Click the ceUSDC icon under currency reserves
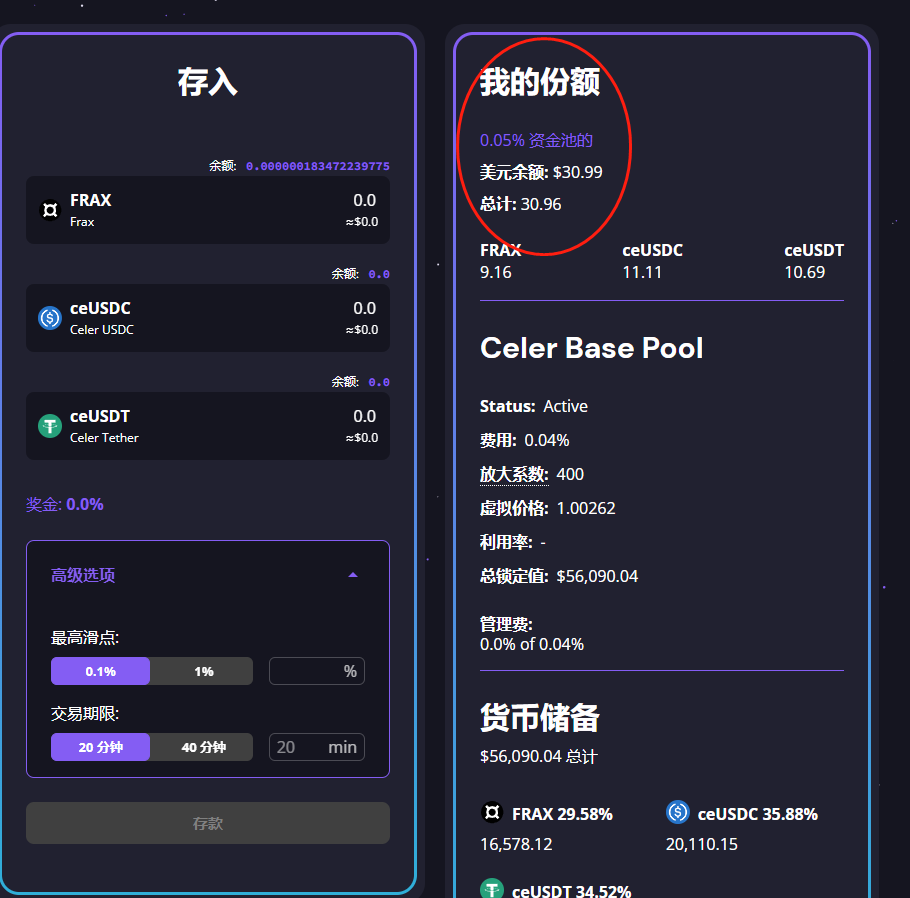Viewport: 910px width, 898px height. coord(677,813)
